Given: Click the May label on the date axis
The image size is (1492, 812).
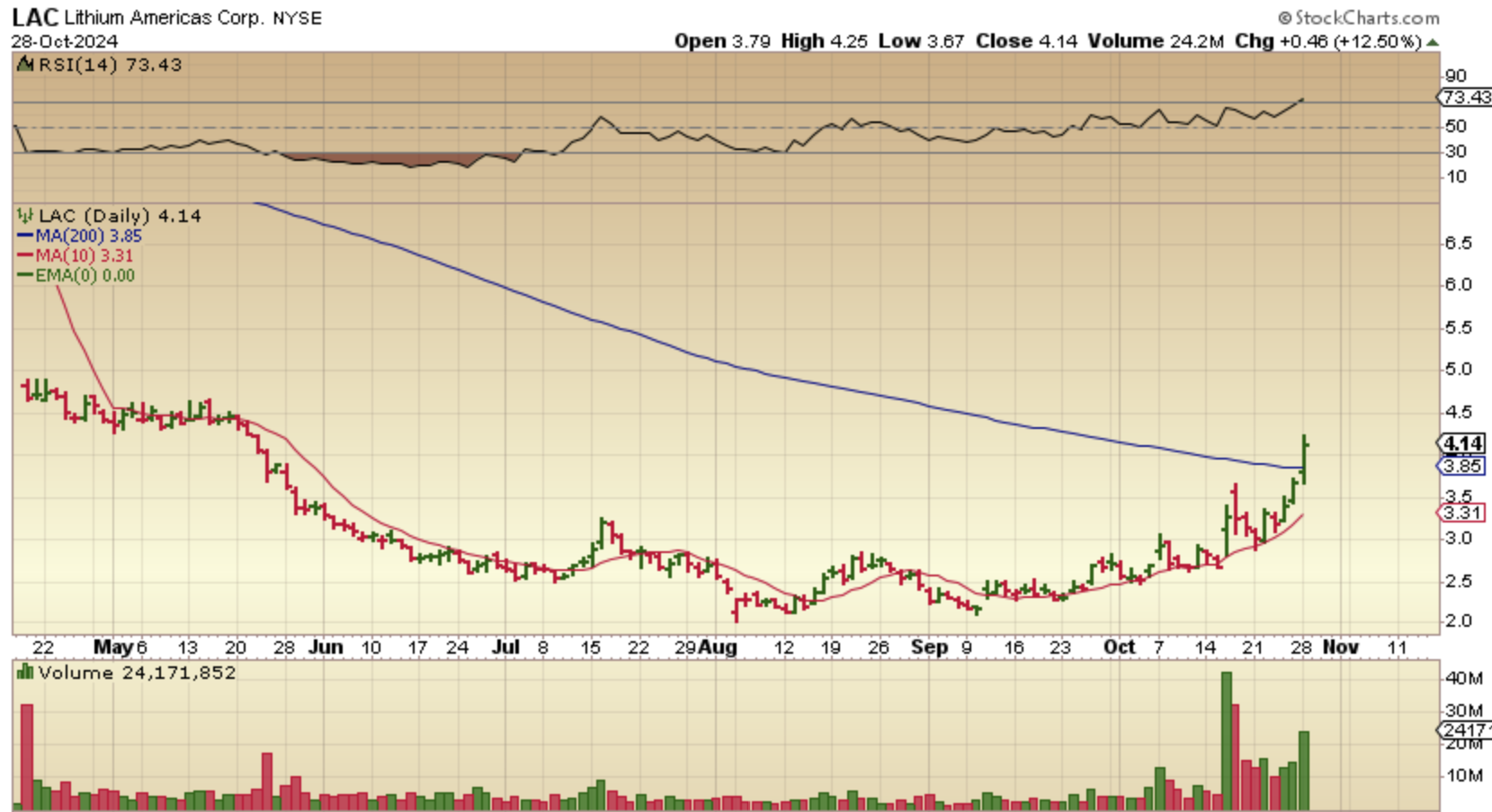Looking at the screenshot, I should tap(113, 647).
